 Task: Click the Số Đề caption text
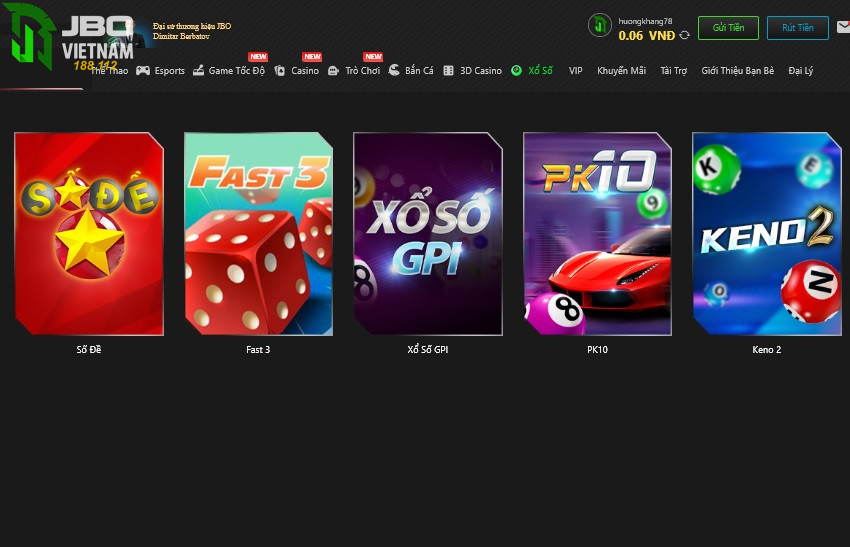89,350
